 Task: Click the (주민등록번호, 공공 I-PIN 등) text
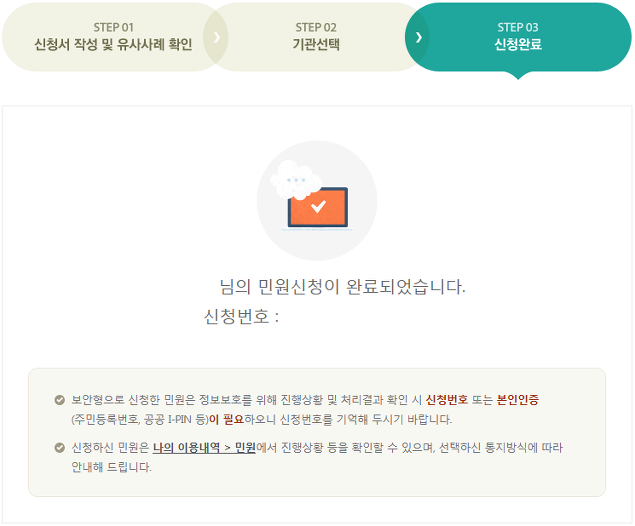coord(140,420)
